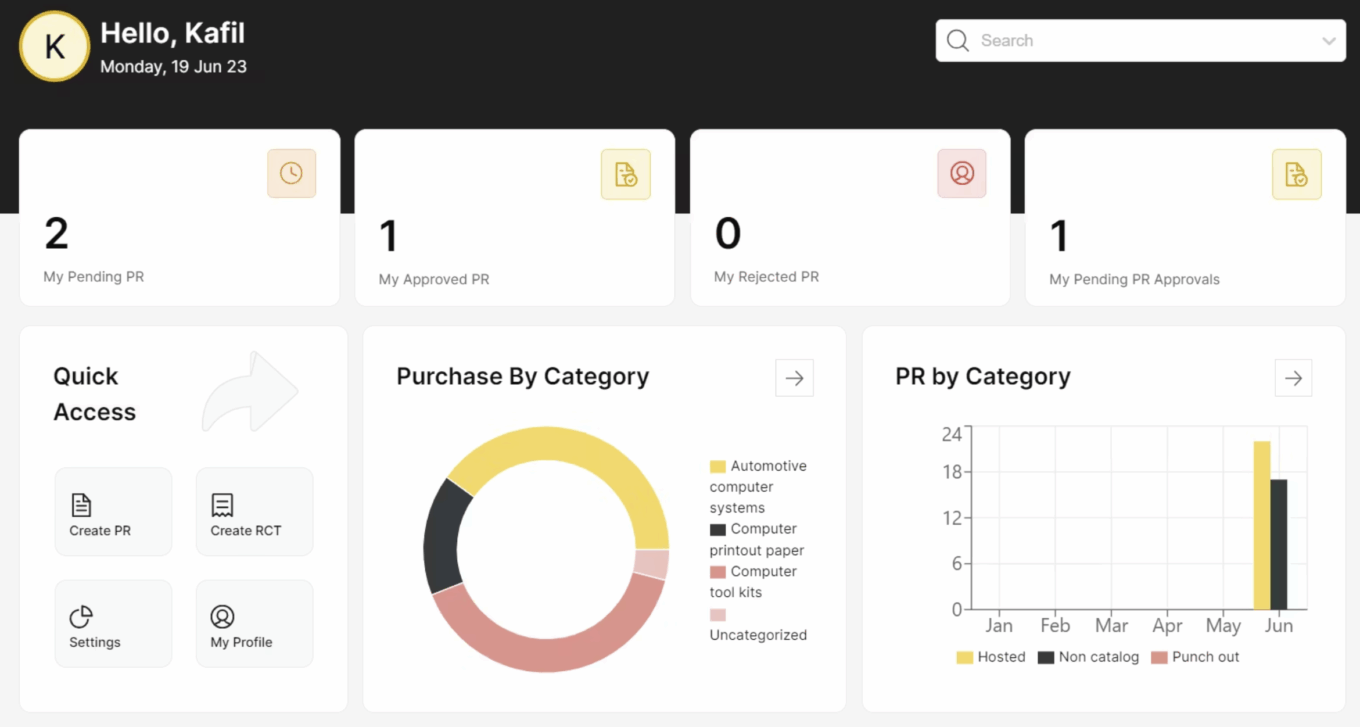Open PR by Category details via arrow button
Viewport: 1360px width, 727px height.
[1293, 377]
